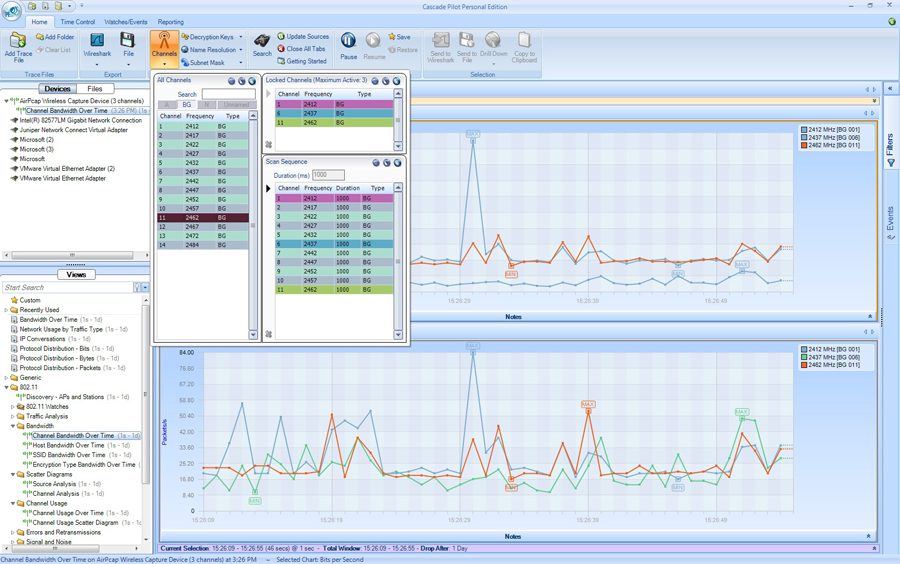Screen dimensions: 900x564
Task: Click the Search binoculars icon
Action: pos(262,41)
